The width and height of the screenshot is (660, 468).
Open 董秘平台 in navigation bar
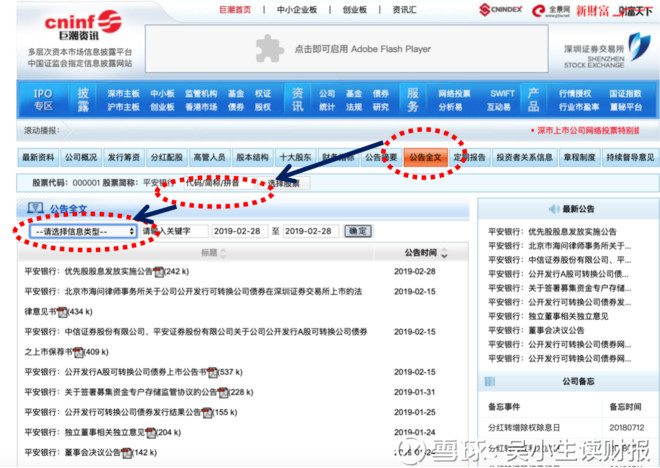click(625, 107)
